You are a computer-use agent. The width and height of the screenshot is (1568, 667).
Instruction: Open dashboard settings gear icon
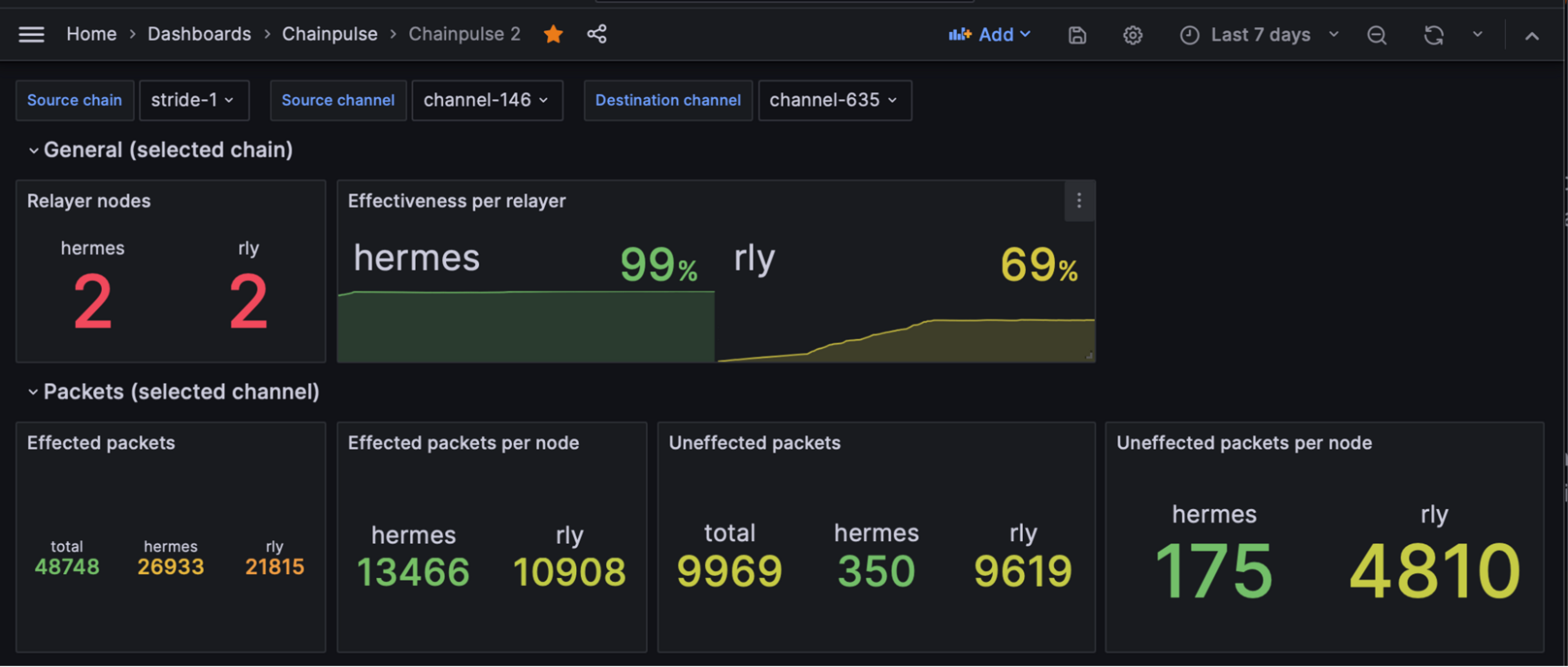pyautogui.click(x=1132, y=35)
